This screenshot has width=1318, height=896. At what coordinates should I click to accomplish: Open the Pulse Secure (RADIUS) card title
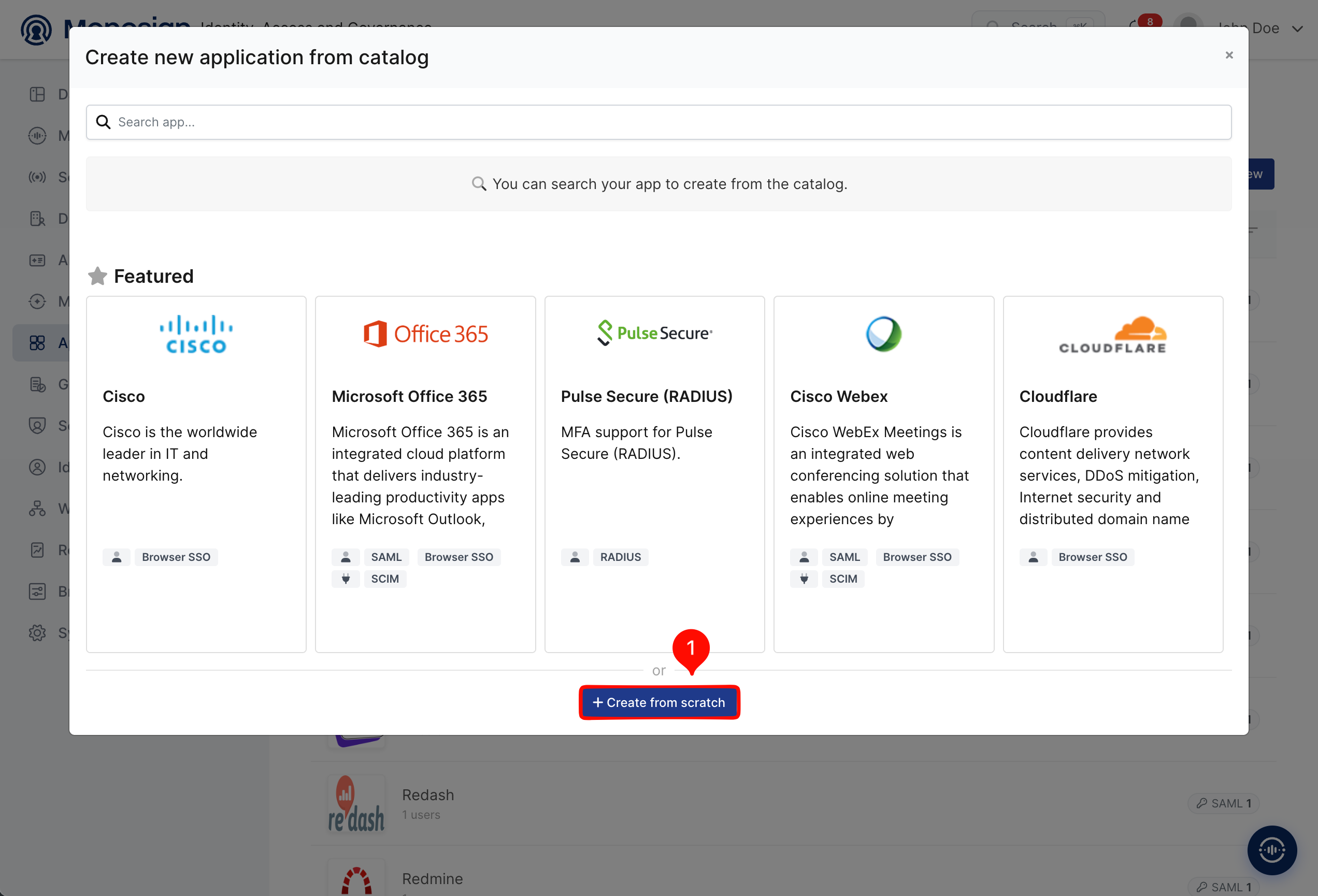click(x=647, y=396)
